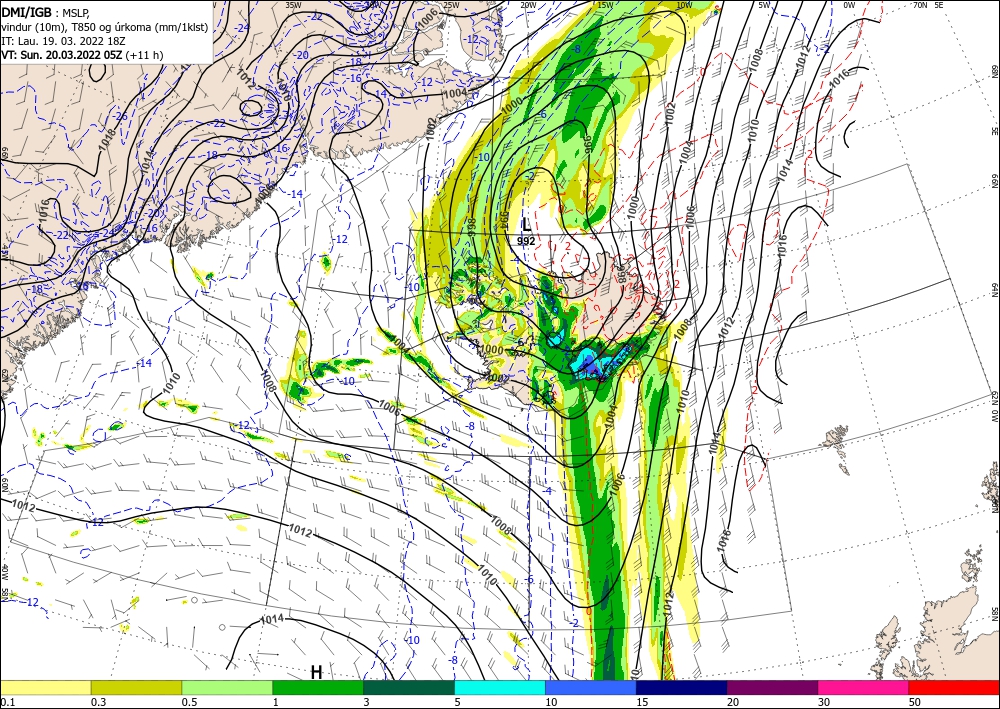Screen dimensions: 1000x709
Task: Click the '35W' longitude label
Action: 293,5
